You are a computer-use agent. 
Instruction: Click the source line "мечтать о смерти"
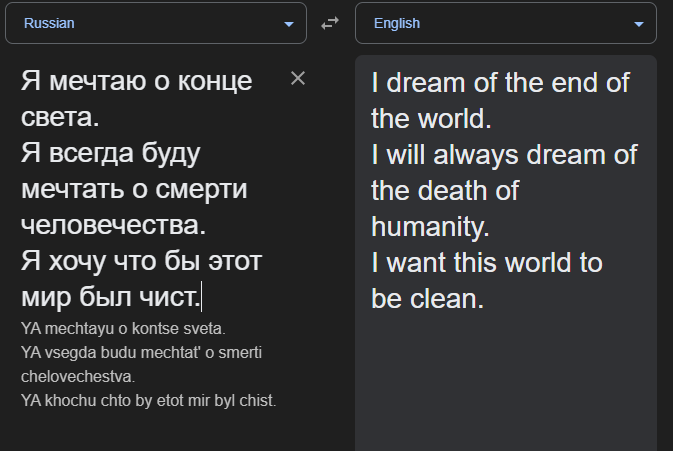point(134,189)
